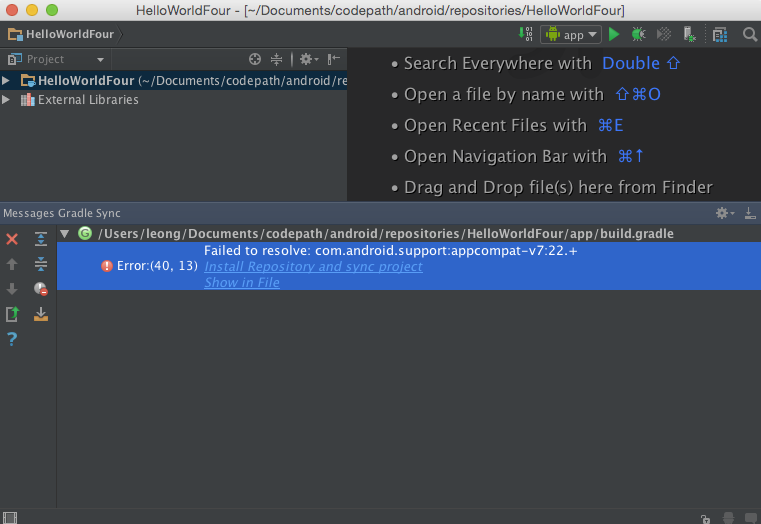This screenshot has width=761, height=524.
Task: Go to next message down arrow
Action: (12, 289)
